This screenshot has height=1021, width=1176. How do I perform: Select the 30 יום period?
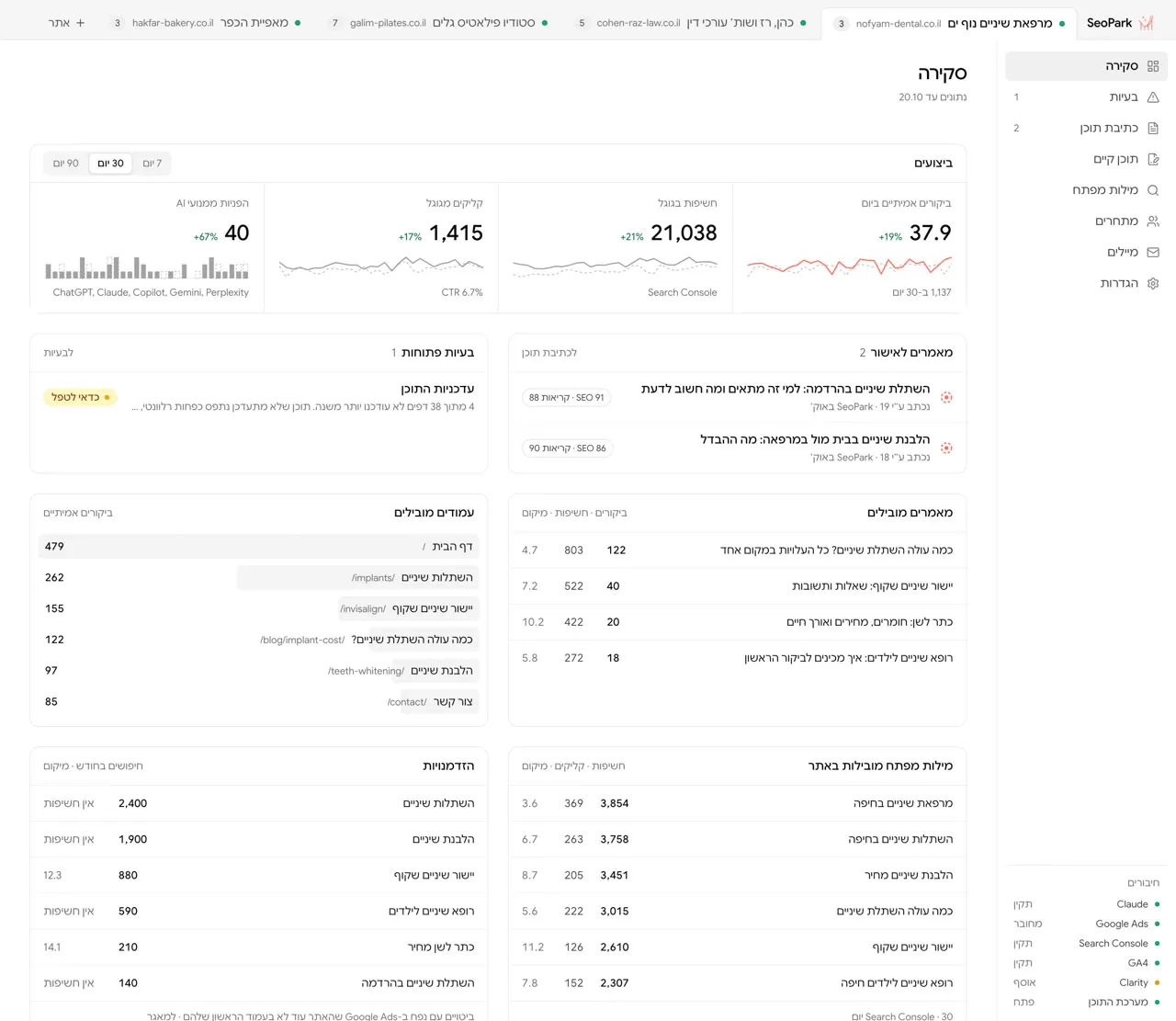point(111,164)
